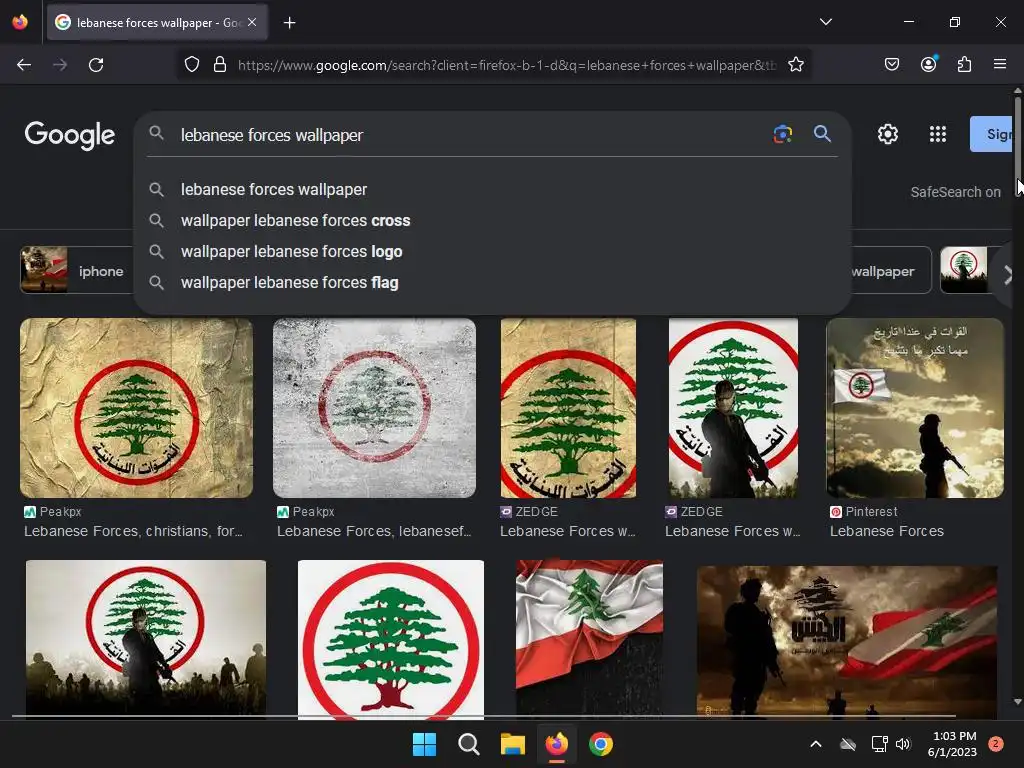Focus the Google search text field

click(470, 135)
